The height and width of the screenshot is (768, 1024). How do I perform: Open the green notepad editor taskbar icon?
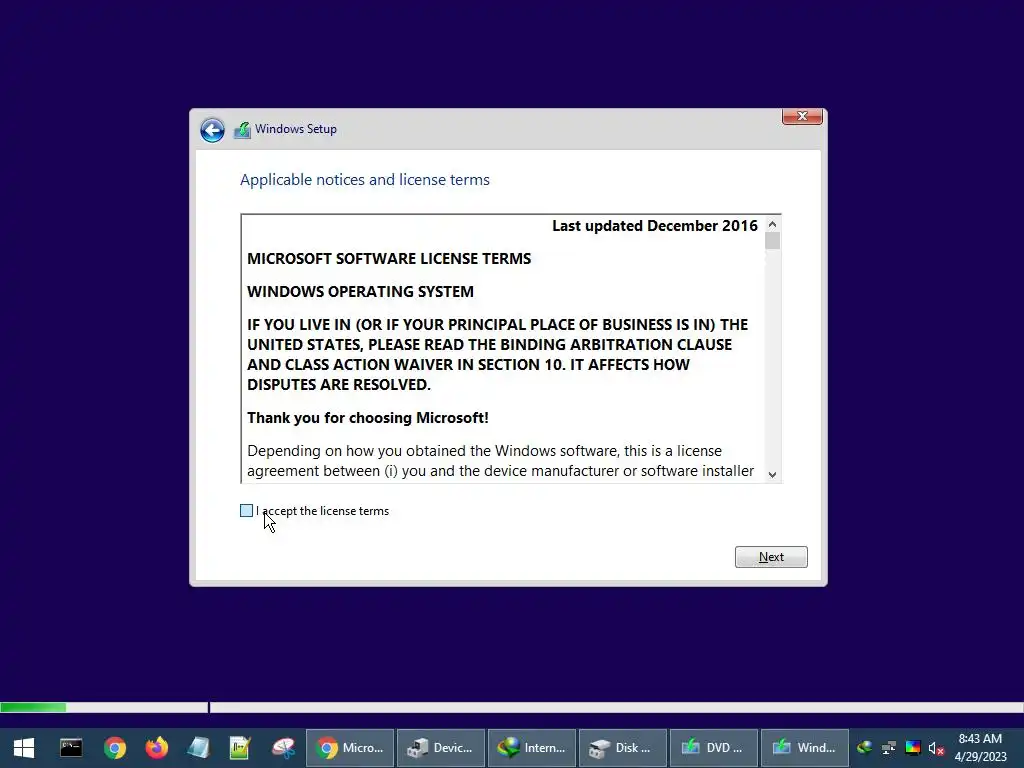coord(240,748)
